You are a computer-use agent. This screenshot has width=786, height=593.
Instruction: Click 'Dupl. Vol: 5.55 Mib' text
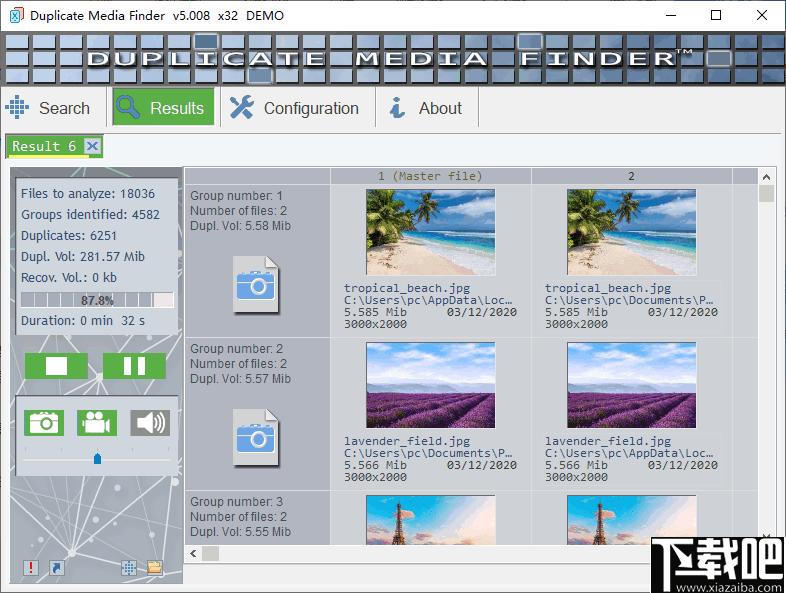240,531
